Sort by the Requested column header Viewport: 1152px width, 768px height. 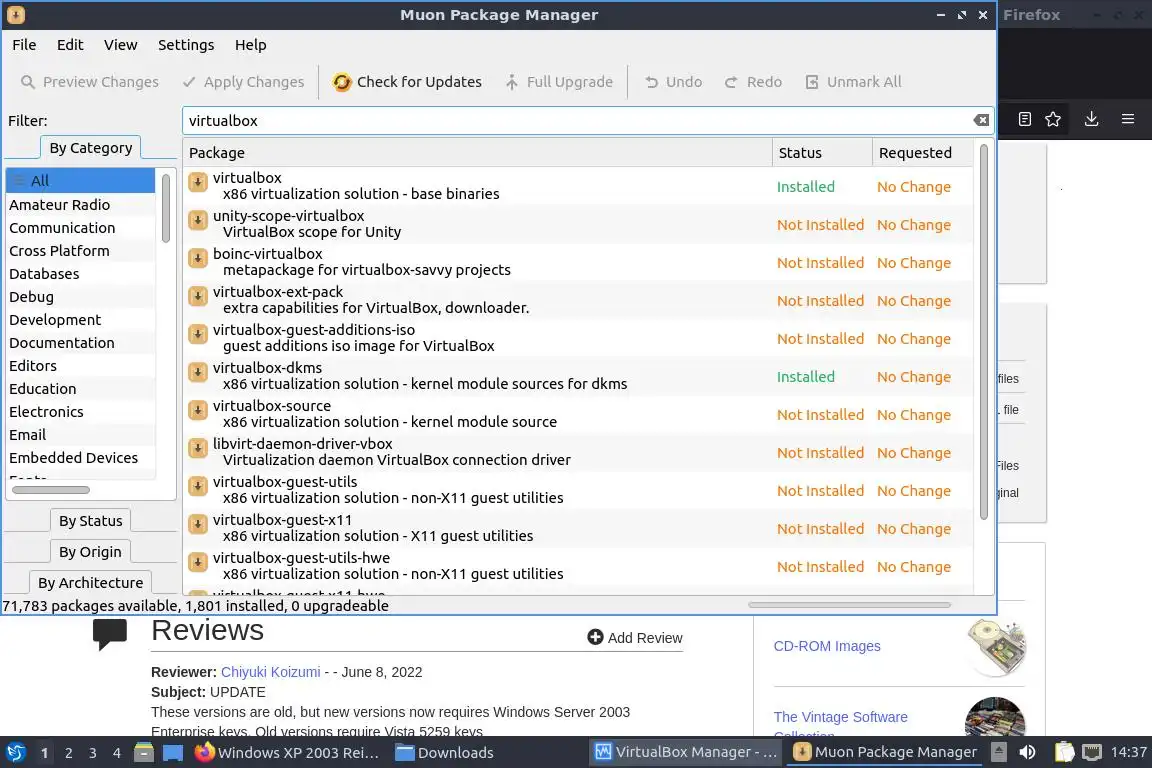coord(923,152)
